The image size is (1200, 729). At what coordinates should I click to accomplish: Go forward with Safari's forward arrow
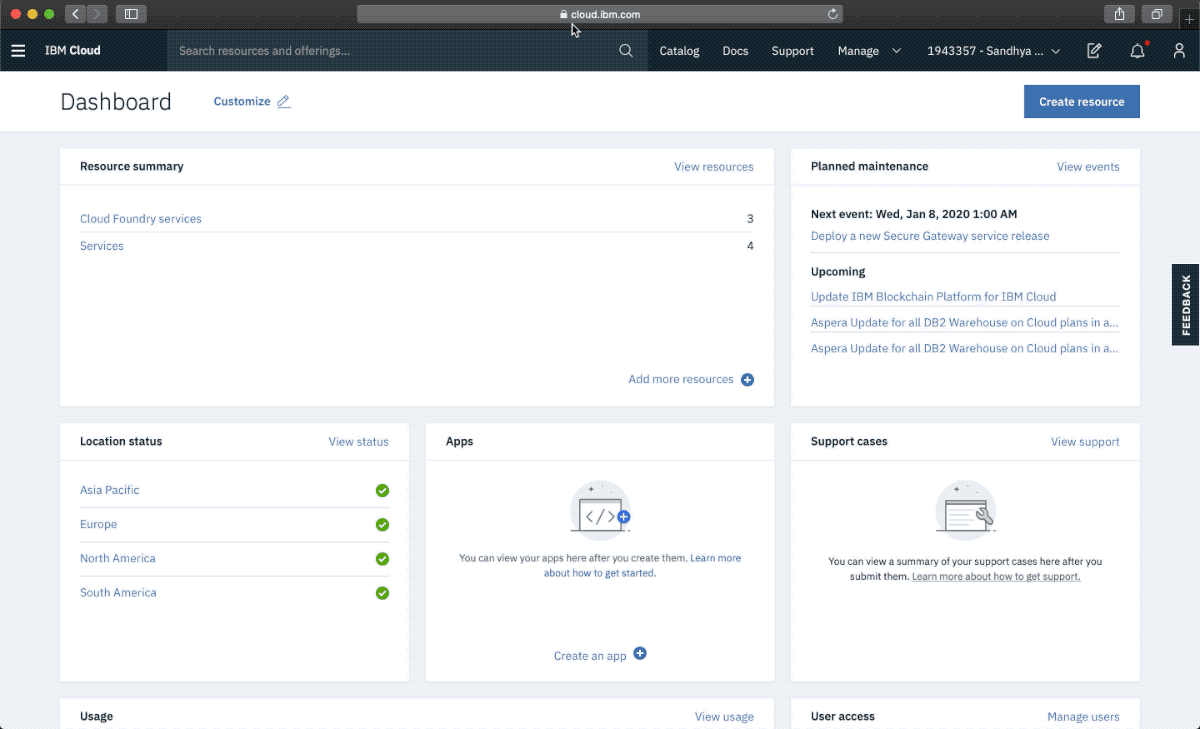98,14
